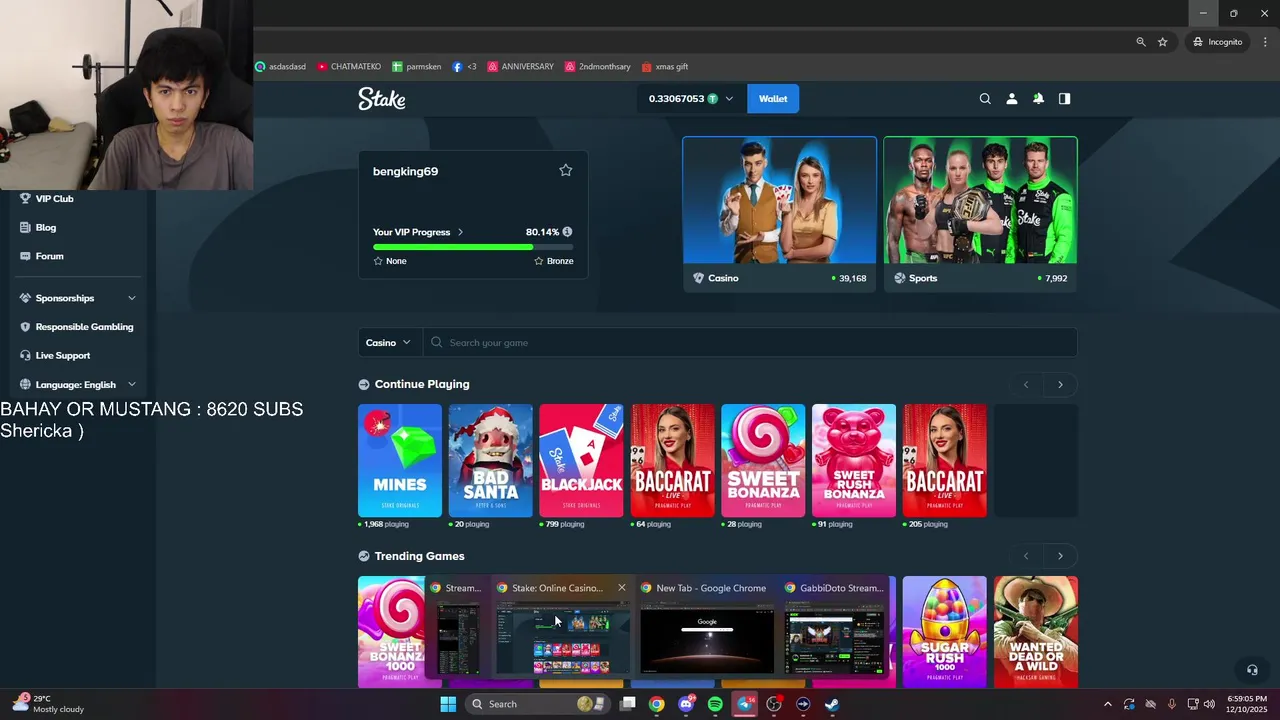Open the Incognito profile button

tap(1217, 42)
